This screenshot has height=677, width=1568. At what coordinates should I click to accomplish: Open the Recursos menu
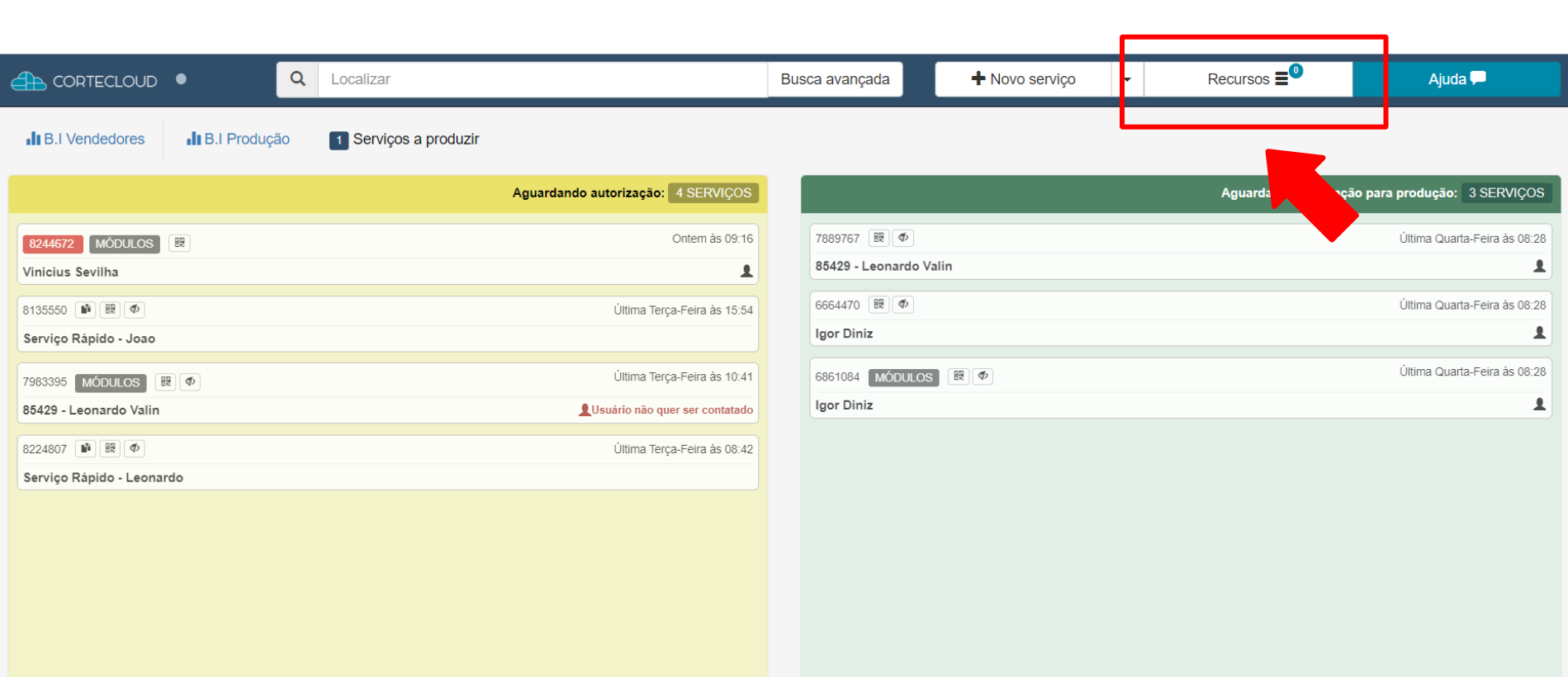(1248, 79)
